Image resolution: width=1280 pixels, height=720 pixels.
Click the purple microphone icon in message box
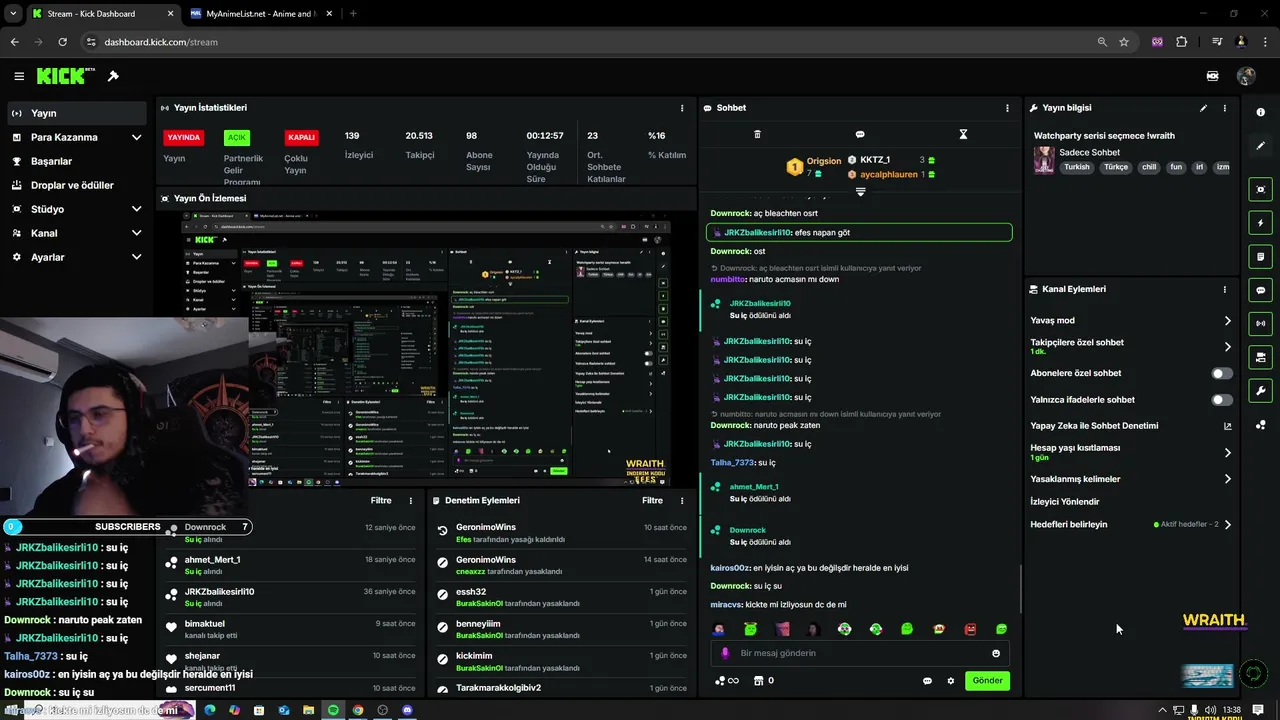[725, 653]
